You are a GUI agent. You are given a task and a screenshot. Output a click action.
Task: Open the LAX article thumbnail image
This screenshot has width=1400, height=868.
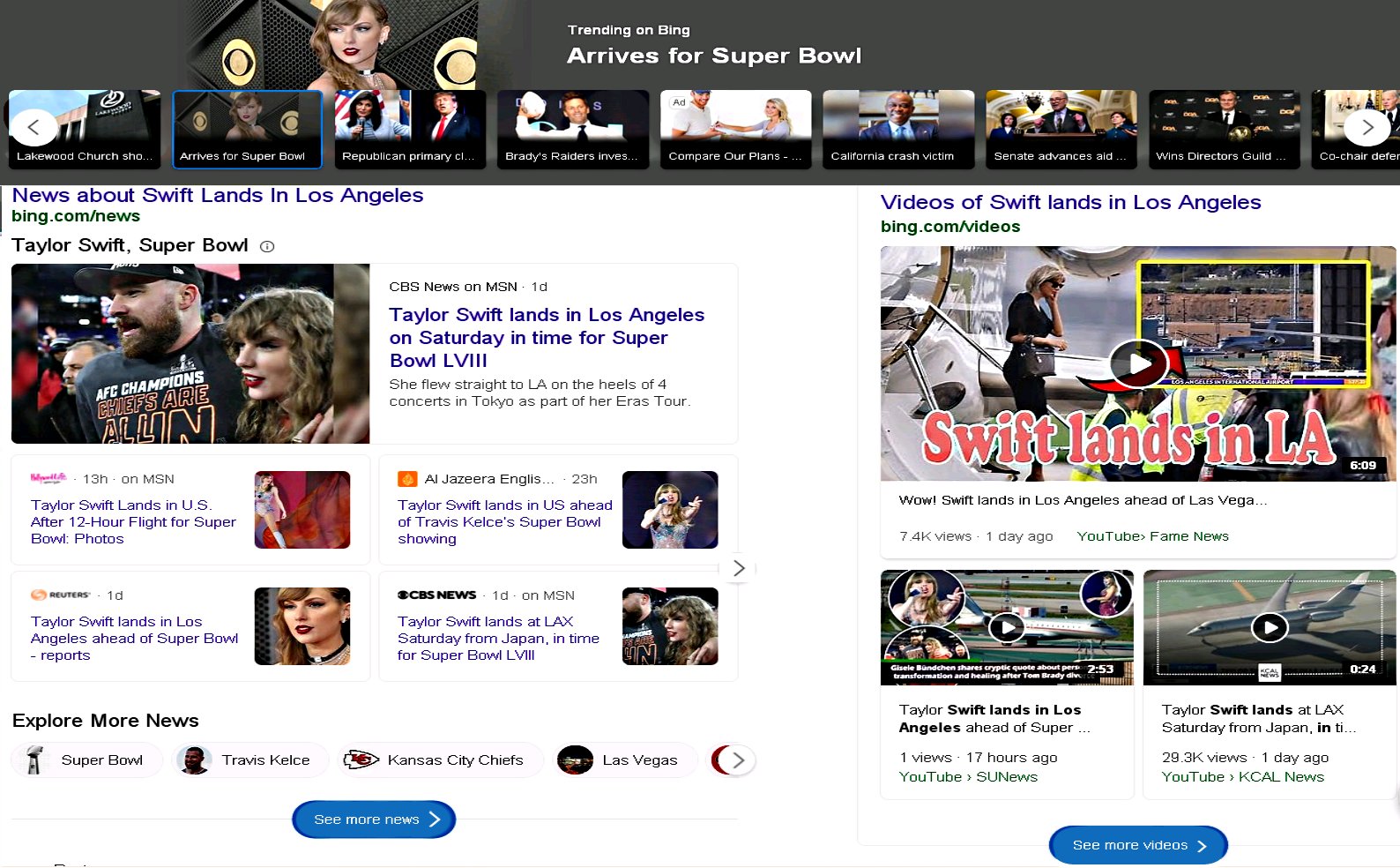point(670,626)
